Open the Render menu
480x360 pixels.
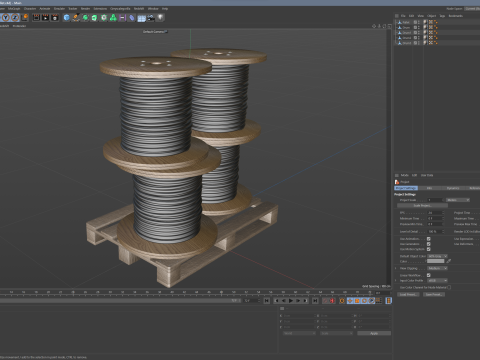[85, 9]
